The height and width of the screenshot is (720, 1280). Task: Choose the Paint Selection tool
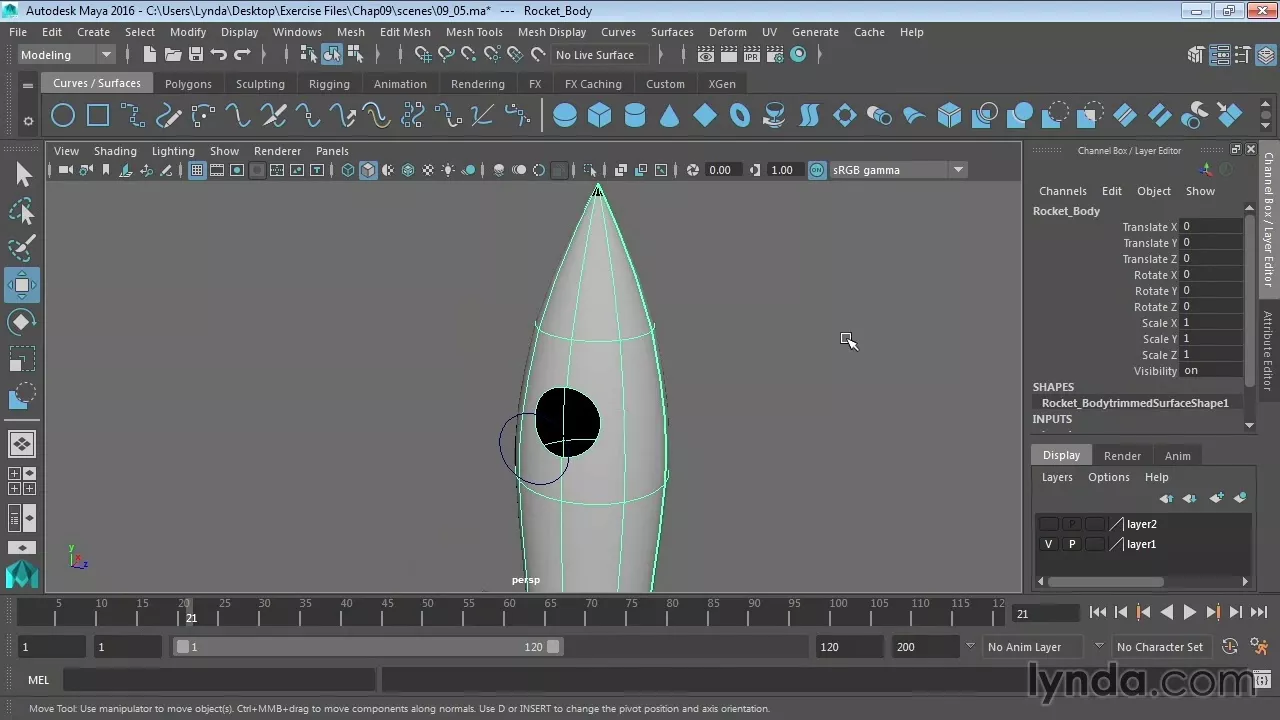pyautogui.click(x=22, y=247)
